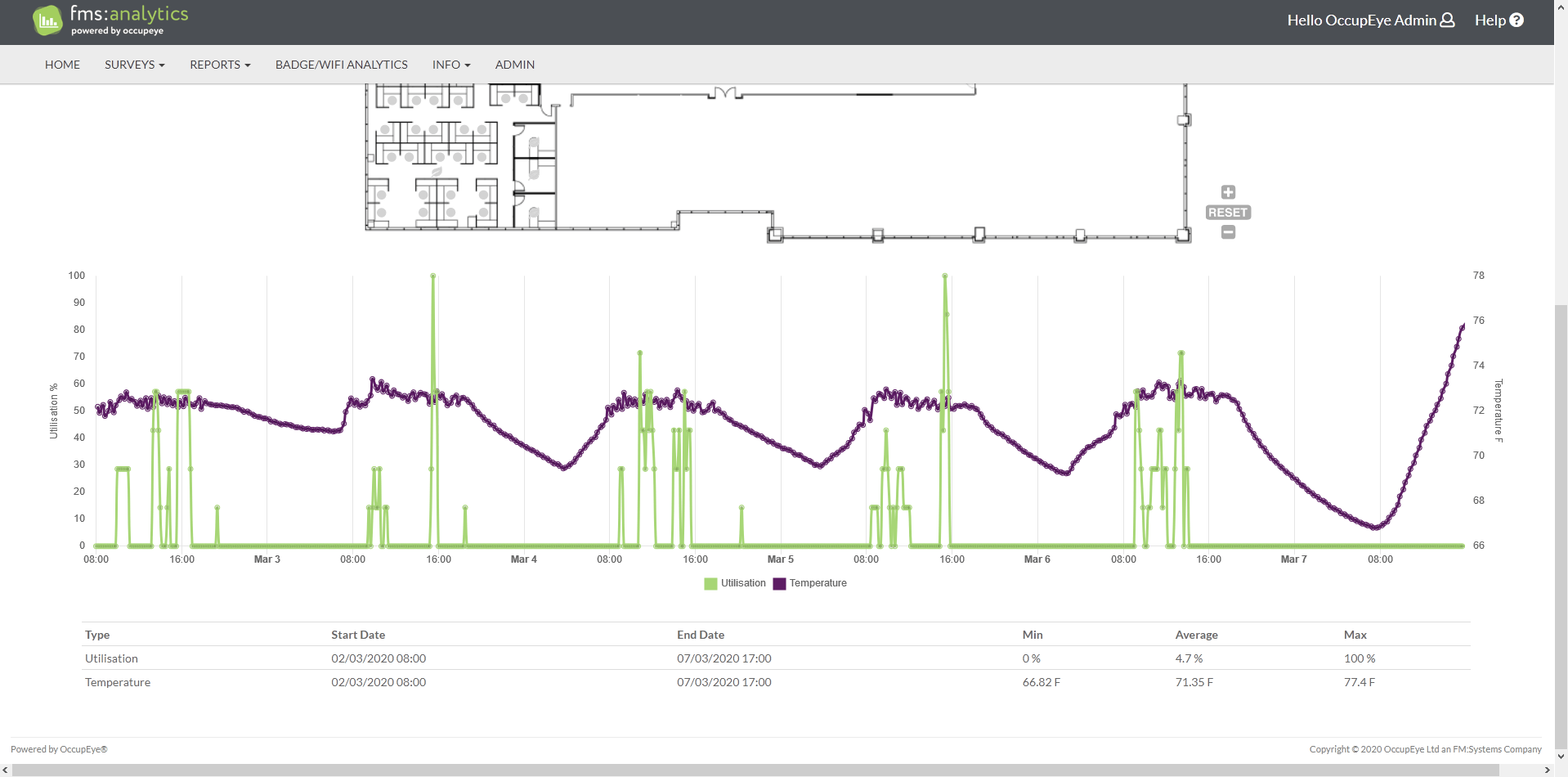Select the 0 % minimum utilisation value
The width and height of the screenshot is (1568, 777).
coord(1032,658)
